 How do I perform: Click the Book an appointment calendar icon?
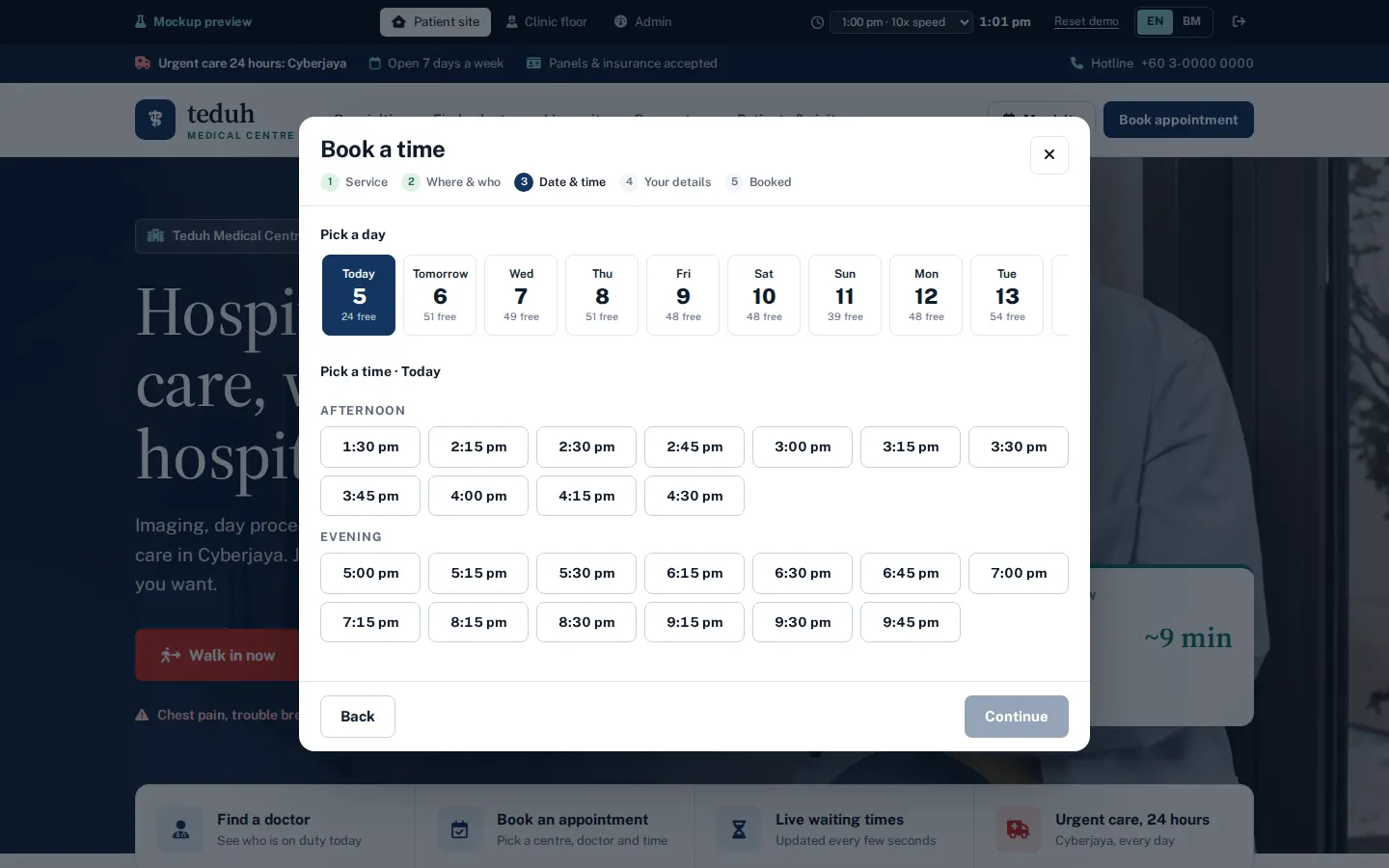460,829
